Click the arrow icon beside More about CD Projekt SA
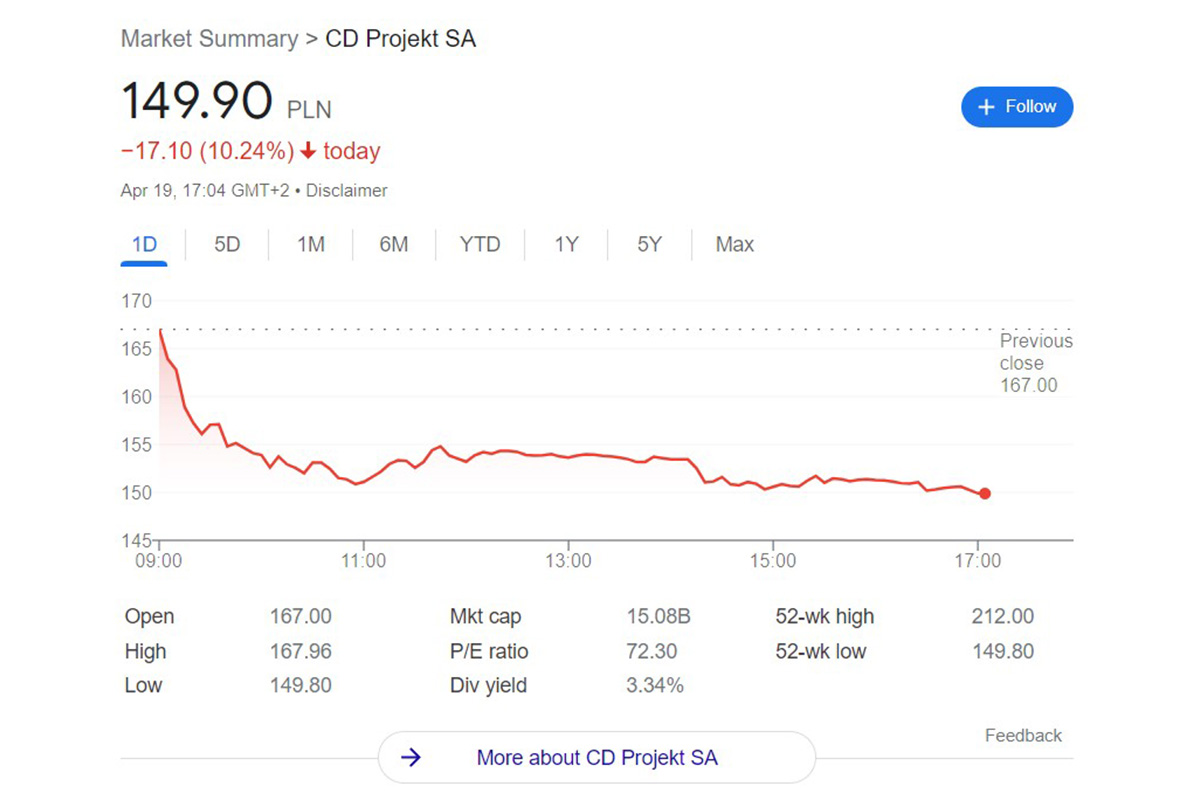1200x800 pixels. [x=411, y=758]
